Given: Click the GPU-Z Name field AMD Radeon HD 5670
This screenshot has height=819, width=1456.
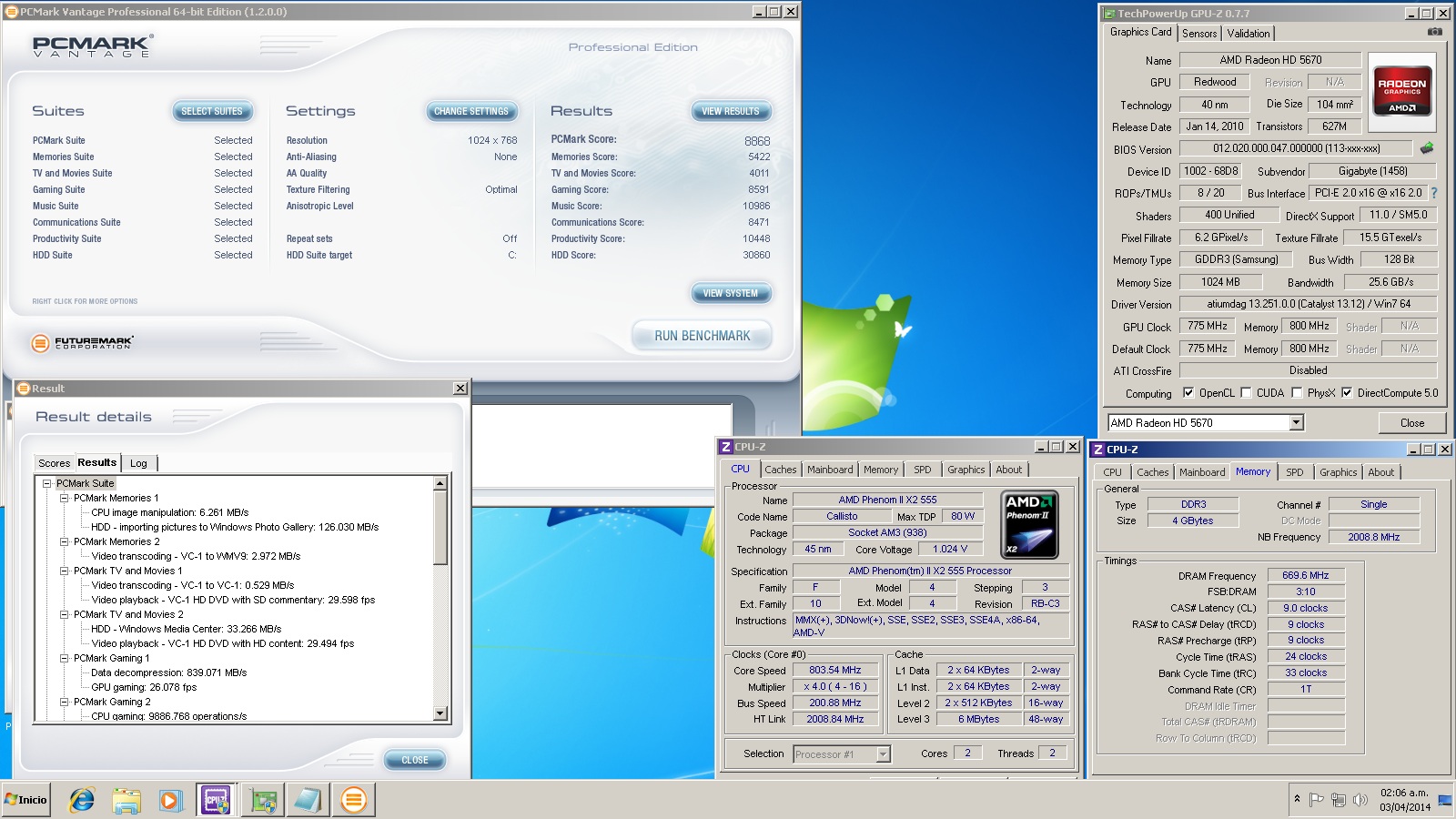Looking at the screenshot, I should [x=1270, y=60].
